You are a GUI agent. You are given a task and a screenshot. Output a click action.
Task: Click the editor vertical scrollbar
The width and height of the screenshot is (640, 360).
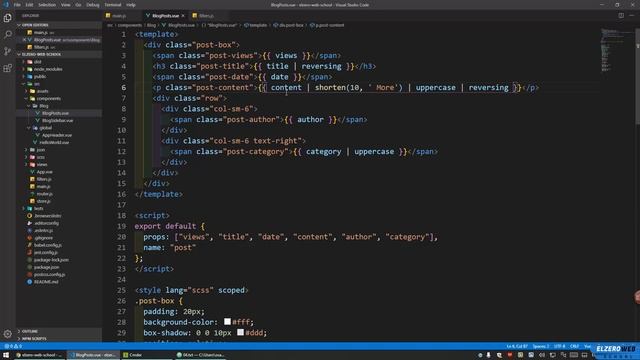(637, 76)
